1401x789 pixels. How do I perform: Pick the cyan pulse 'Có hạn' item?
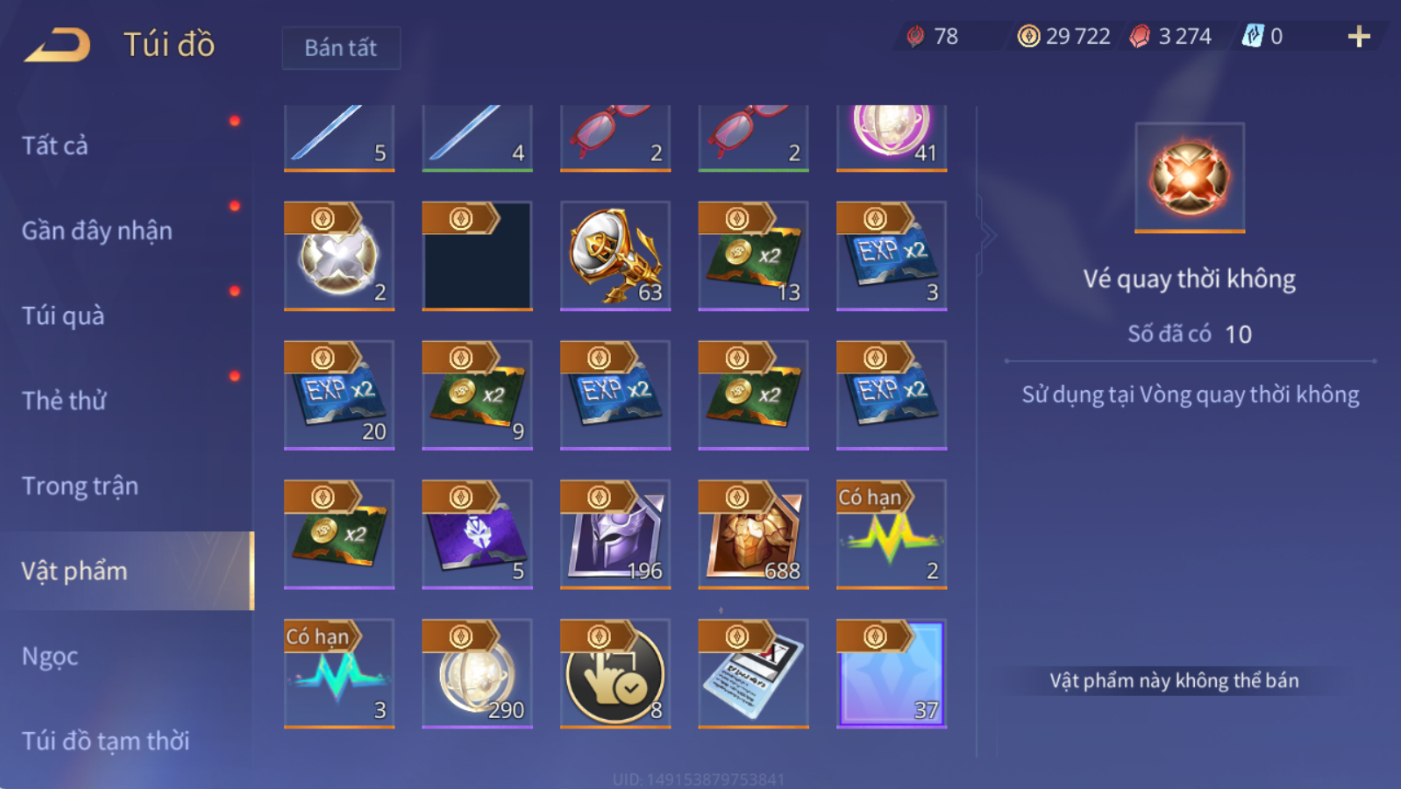click(x=339, y=673)
